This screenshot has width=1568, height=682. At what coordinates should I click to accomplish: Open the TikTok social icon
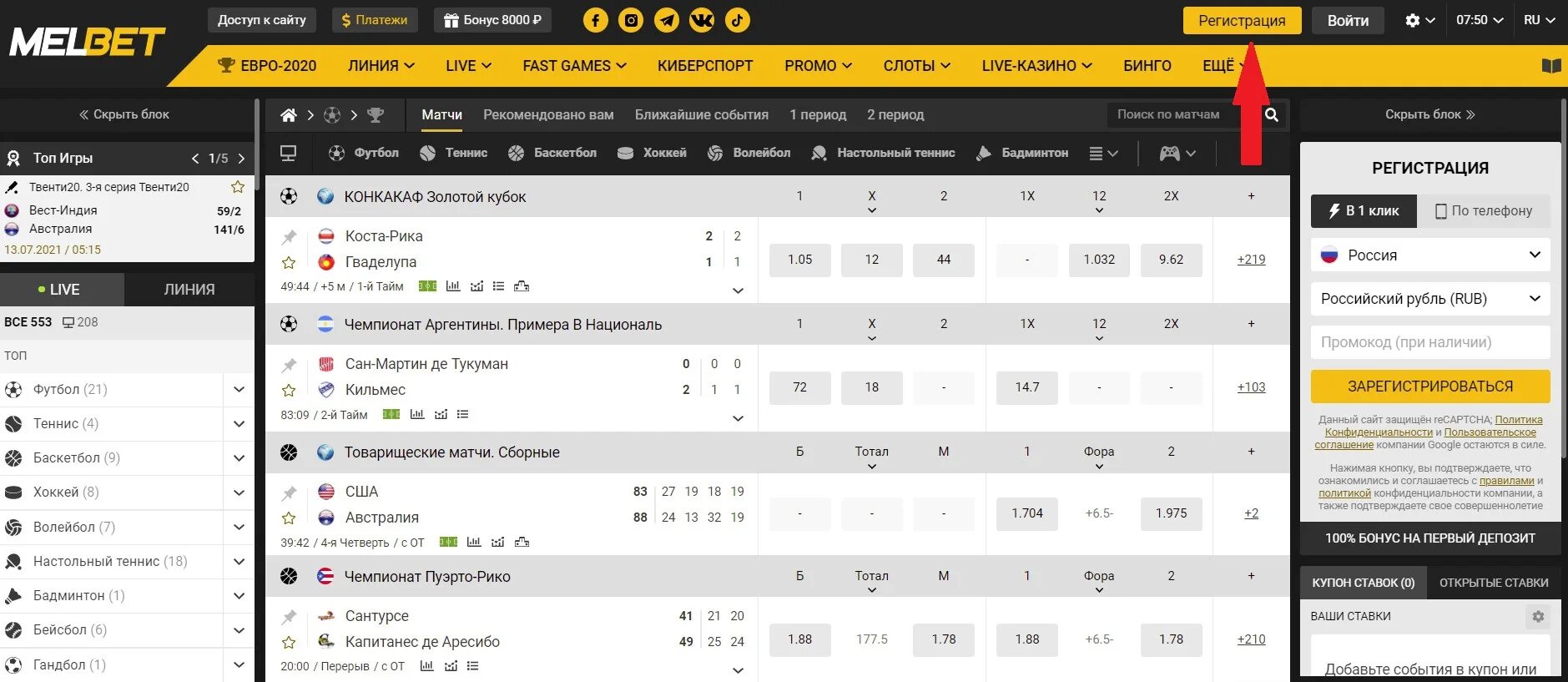point(737,20)
